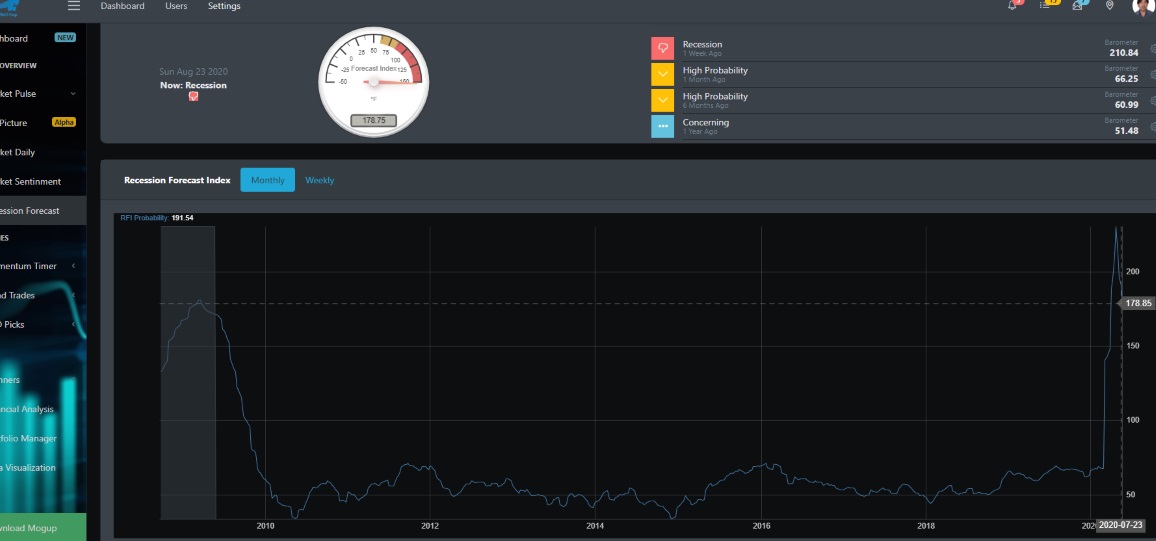The height and width of the screenshot is (541, 1156).
Task: Click the 2020-07-23 date marker on the chart
Action: point(1121,525)
